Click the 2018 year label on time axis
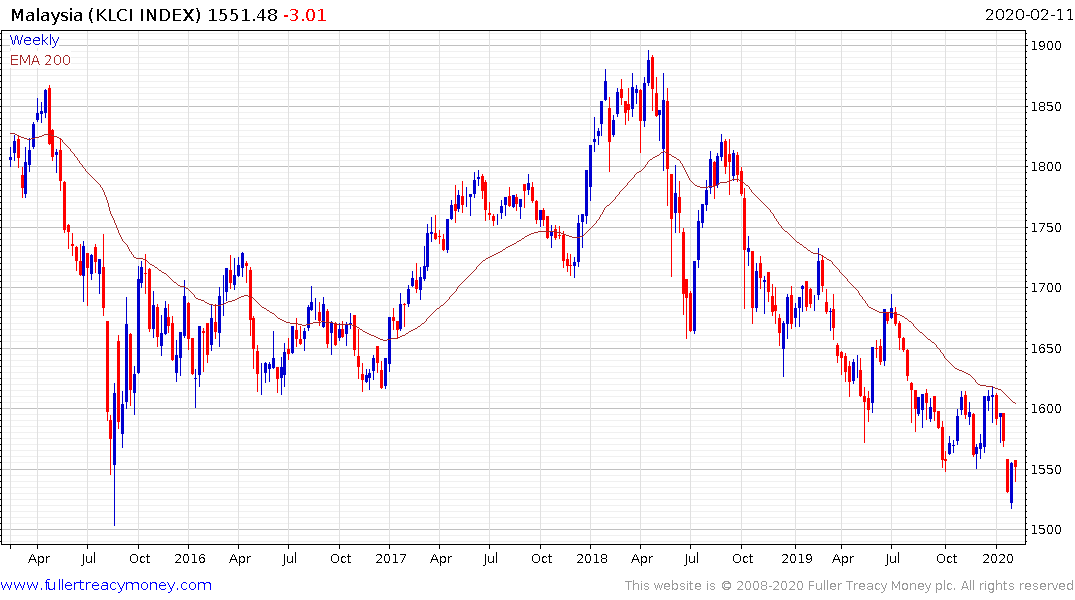The width and height of the screenshot is (1075, 600). [592, 558]
